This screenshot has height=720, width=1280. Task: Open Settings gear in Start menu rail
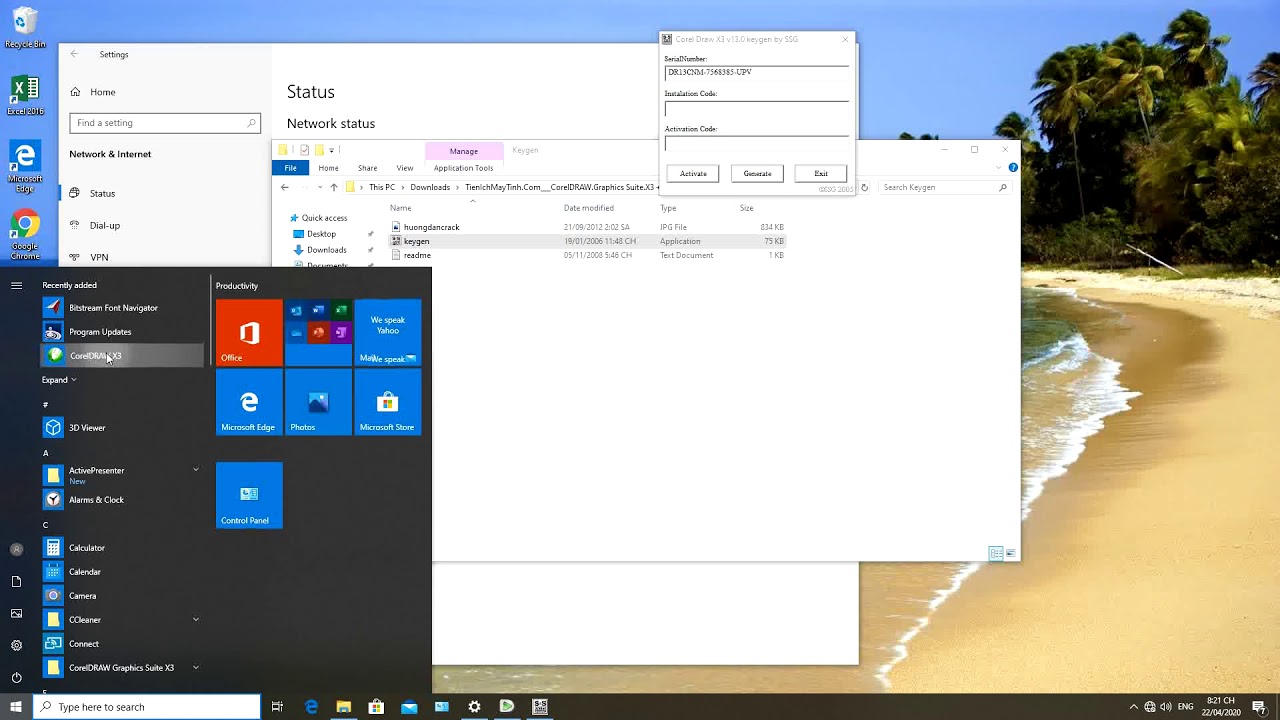[16, 645]
